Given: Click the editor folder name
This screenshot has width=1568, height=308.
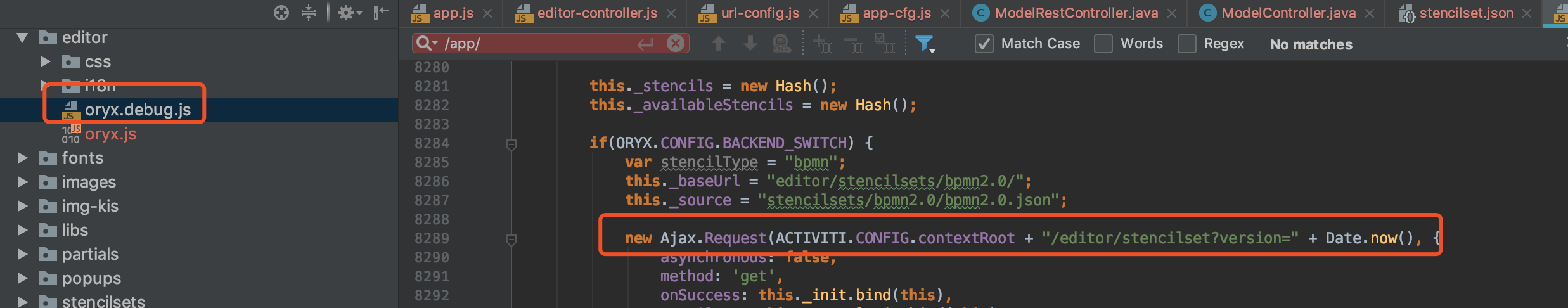Looking at the screenshot, I should click(x=85, y=38).
